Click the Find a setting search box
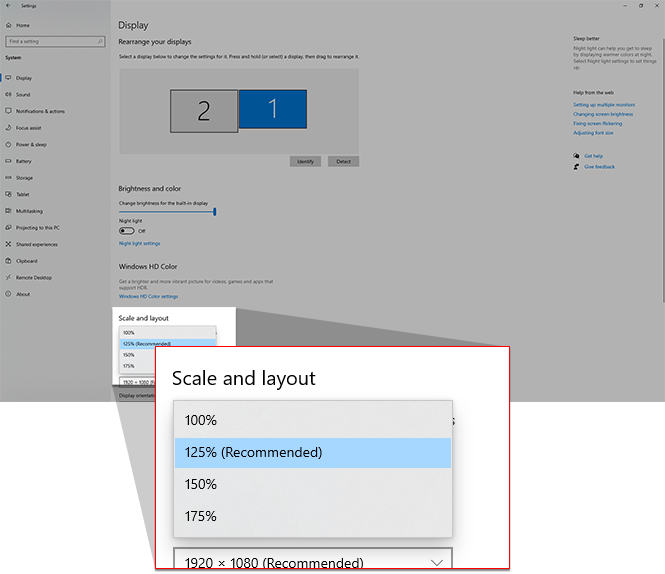665x574 pixels. 55,41
